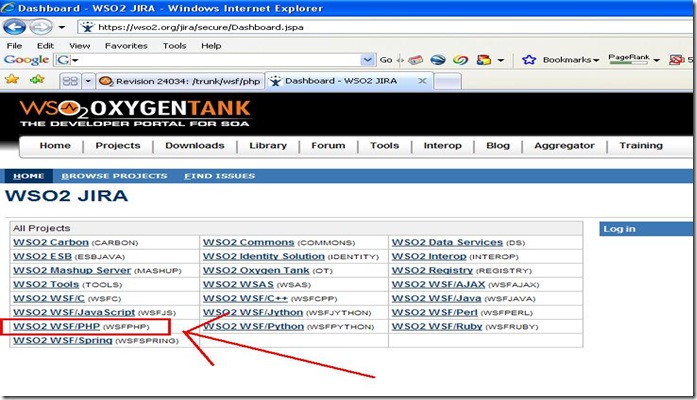Select the FIND ISSUES tab

pyautogui.click(x=220, y=176)
